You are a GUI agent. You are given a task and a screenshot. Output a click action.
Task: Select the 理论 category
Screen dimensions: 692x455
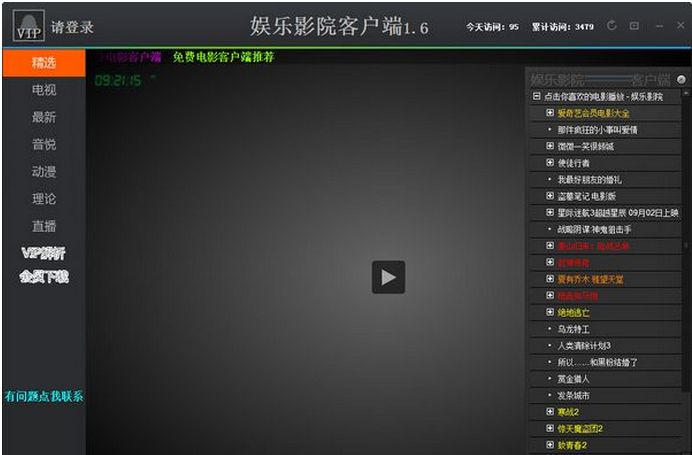click(44, 199)
